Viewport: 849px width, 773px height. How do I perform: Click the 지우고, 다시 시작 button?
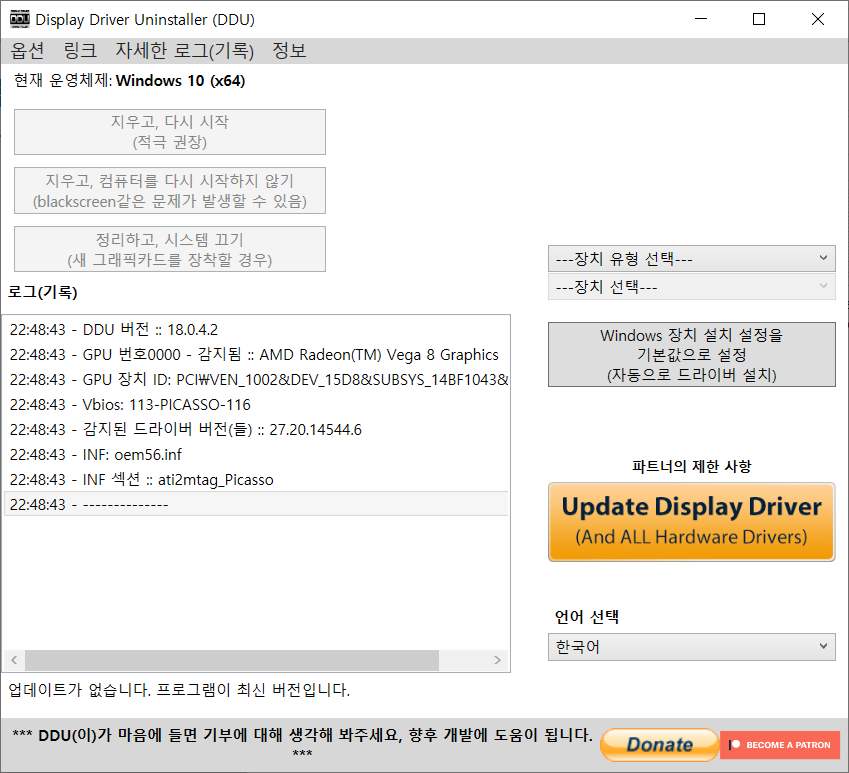(x=169, y=131)
